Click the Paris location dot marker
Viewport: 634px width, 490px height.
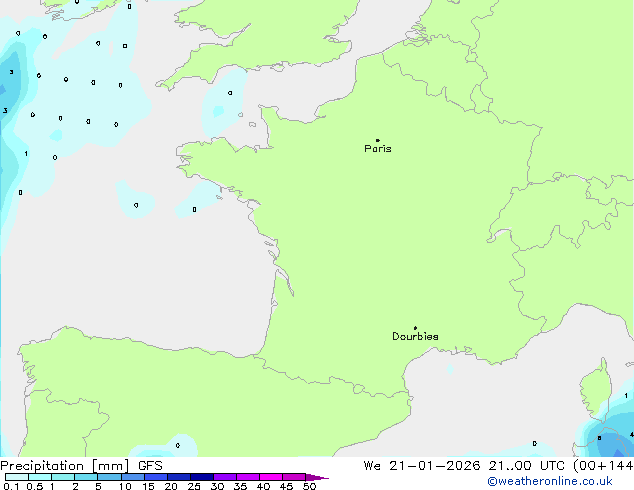[378, 140]
